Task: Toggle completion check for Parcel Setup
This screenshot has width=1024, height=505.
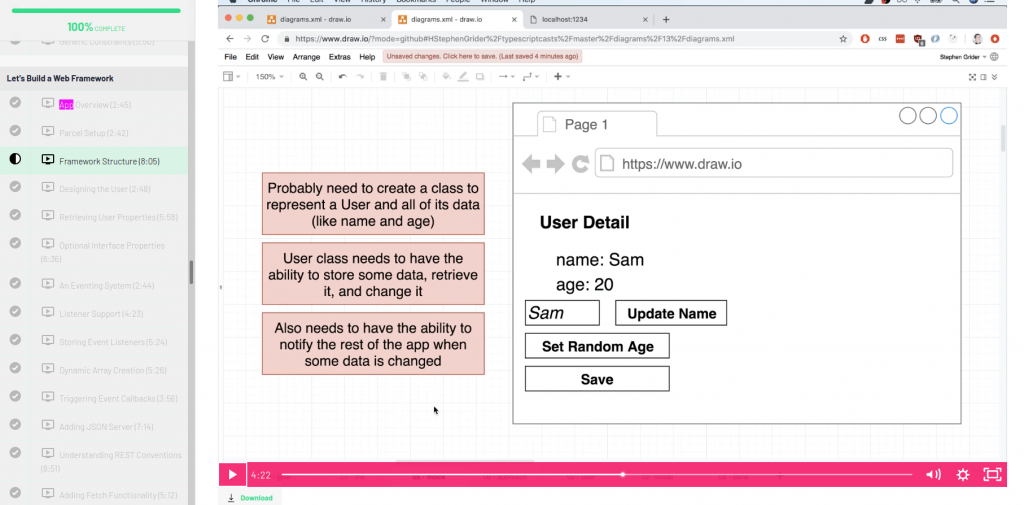Action: (x=15, y=131)
